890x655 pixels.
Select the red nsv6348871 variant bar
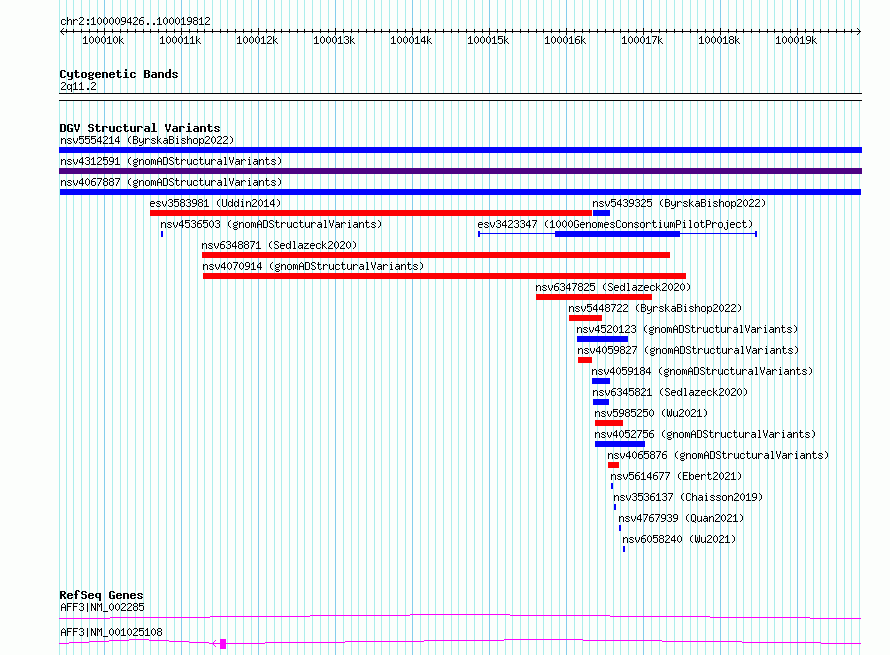pos(436,255)
